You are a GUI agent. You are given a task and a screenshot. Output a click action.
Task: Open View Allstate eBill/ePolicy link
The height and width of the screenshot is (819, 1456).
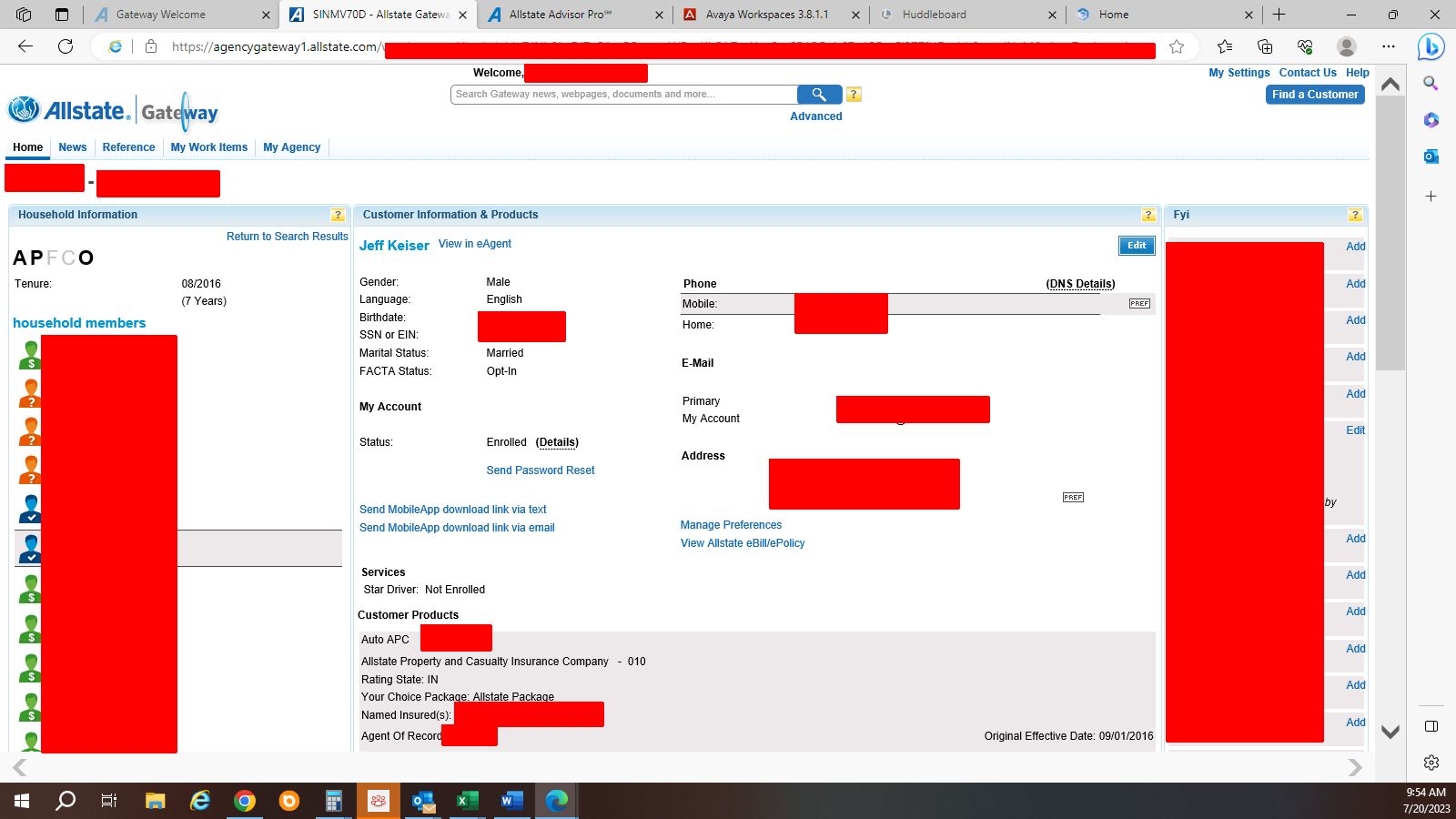pos(743,543)
